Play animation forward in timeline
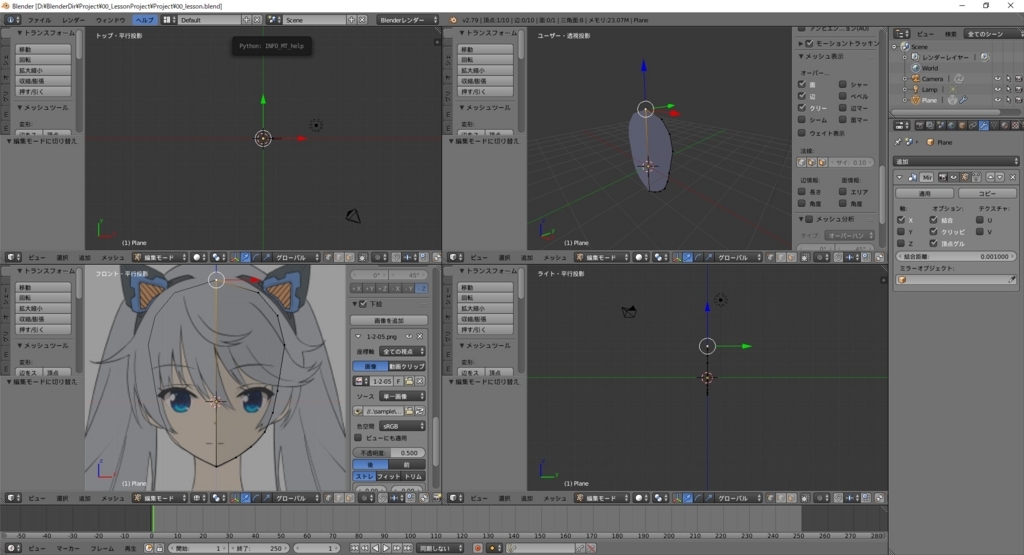1024x555 pixels. (x=386, y=548)
